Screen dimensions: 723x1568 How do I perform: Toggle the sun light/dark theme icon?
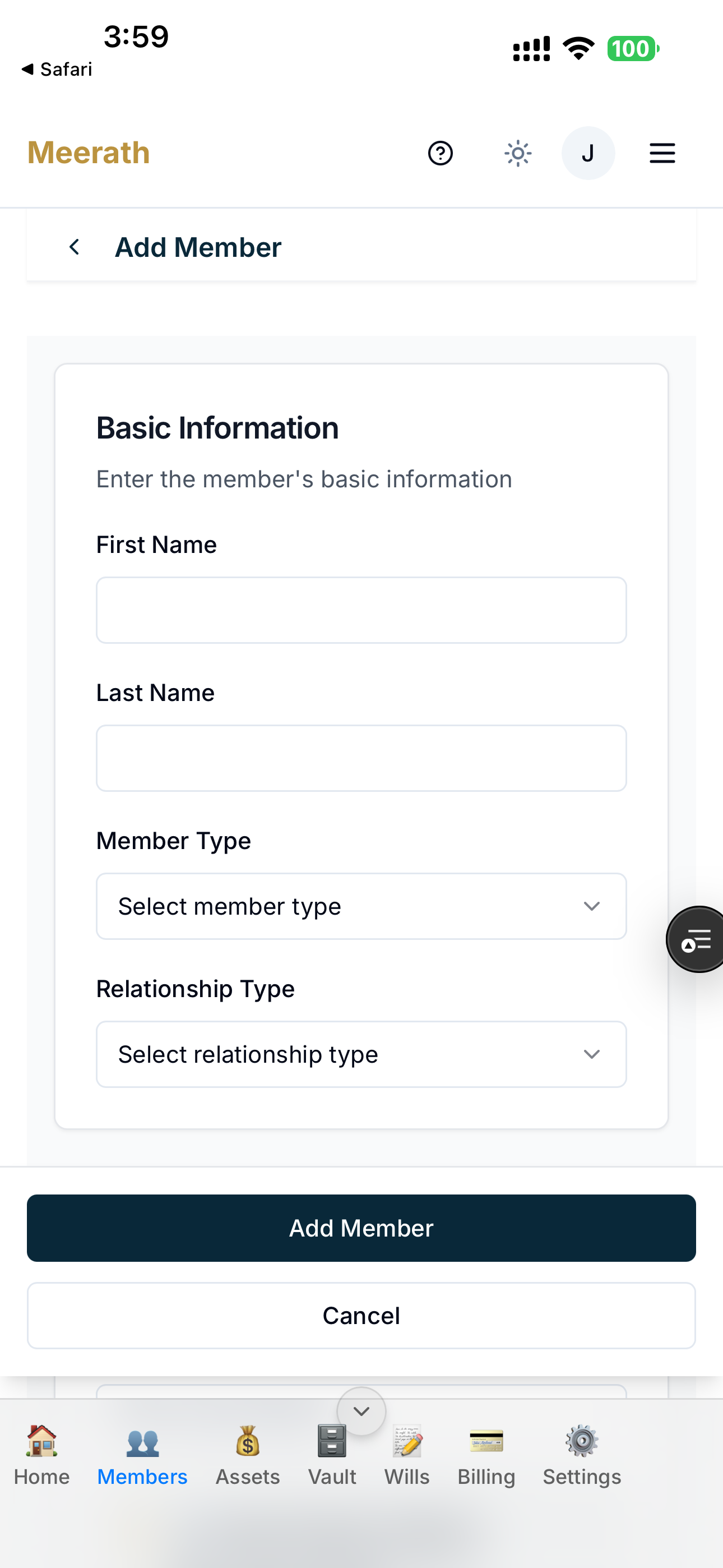coord(518,154)
